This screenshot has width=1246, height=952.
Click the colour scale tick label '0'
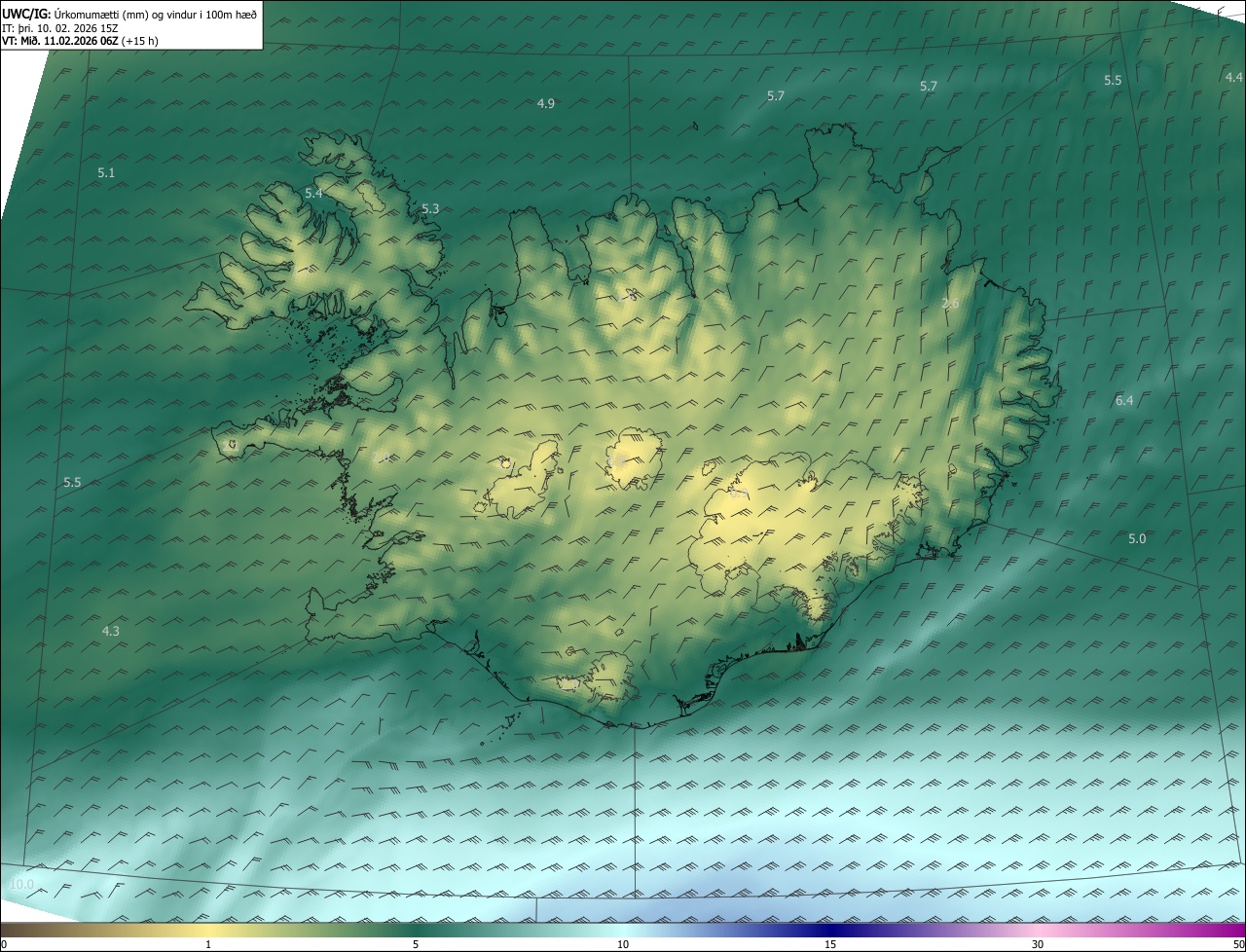[4, 944]
